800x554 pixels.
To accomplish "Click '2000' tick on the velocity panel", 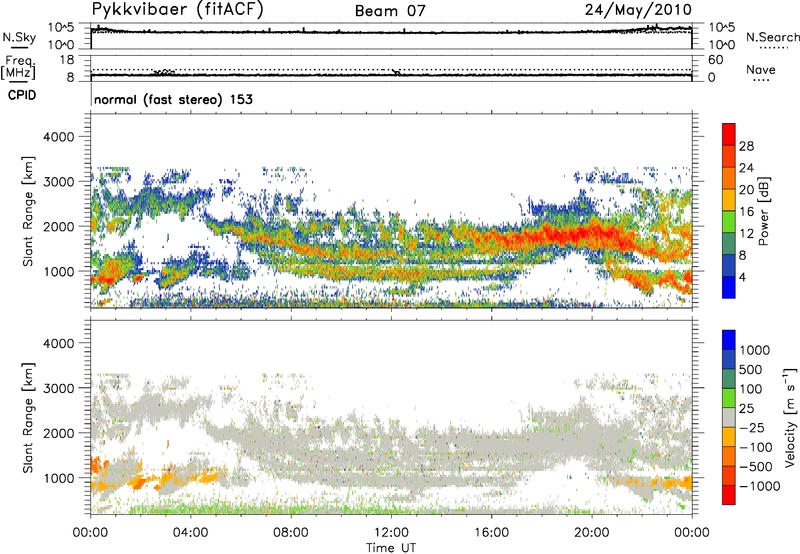I will point(59,433).
